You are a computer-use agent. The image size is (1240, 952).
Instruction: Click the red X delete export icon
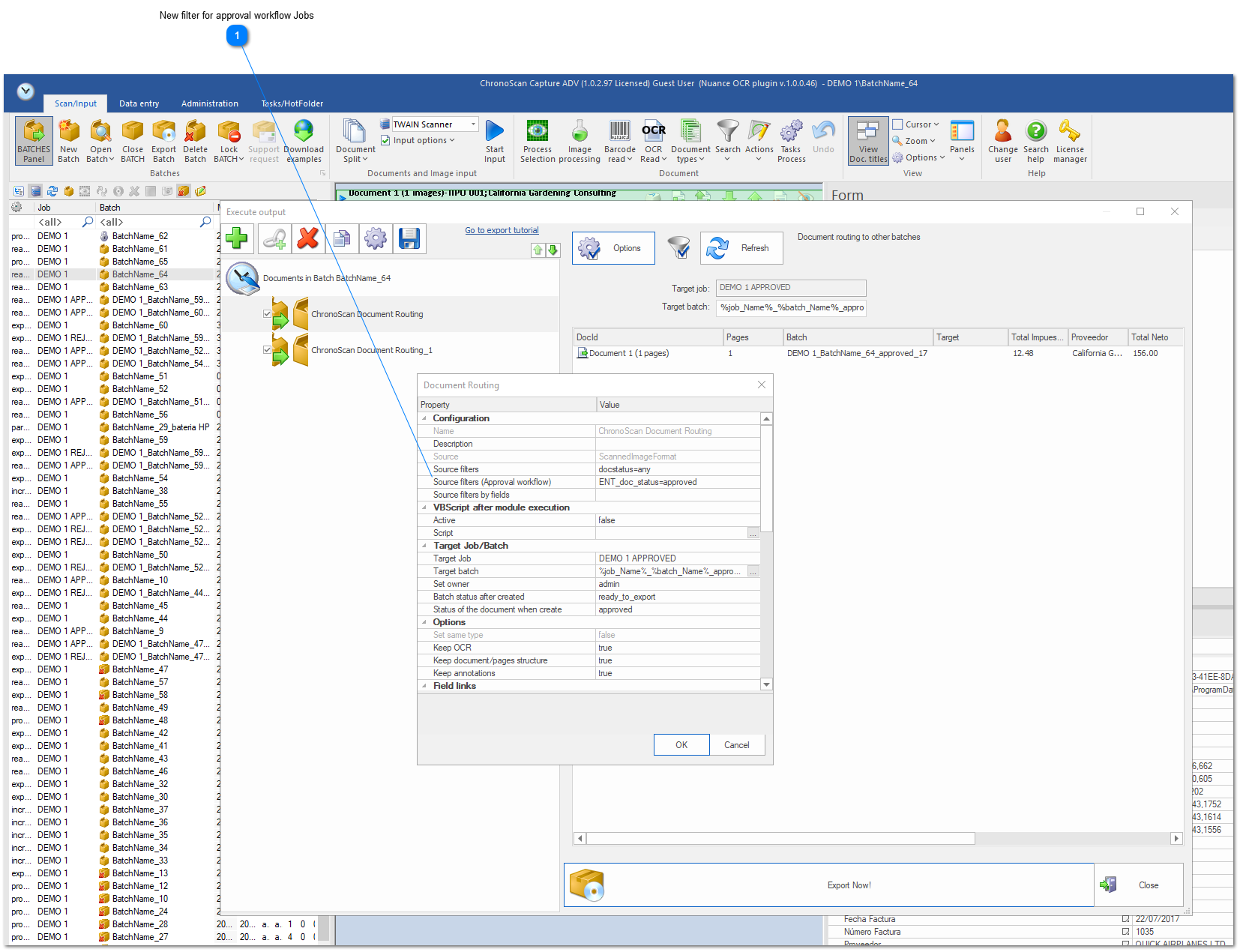coord(307,238)
